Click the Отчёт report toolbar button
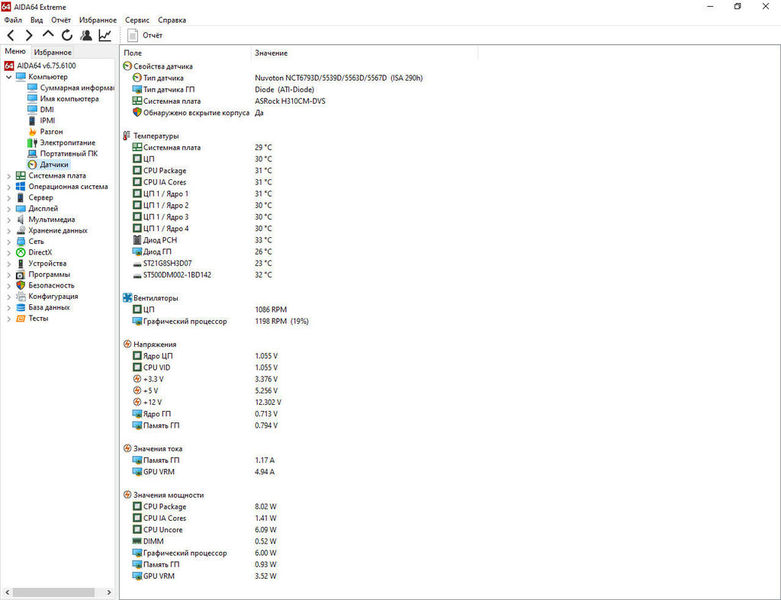Screen dimensions: 781x600 pos(145,35)
